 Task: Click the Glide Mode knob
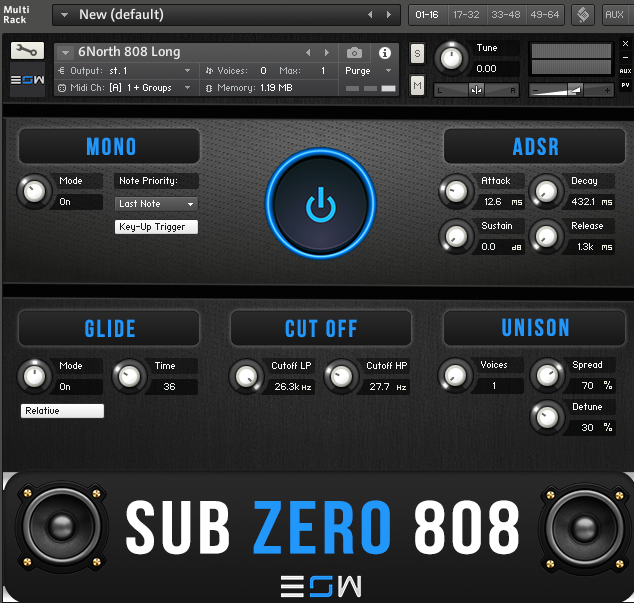pyautogui.click(x=34, y=377)
